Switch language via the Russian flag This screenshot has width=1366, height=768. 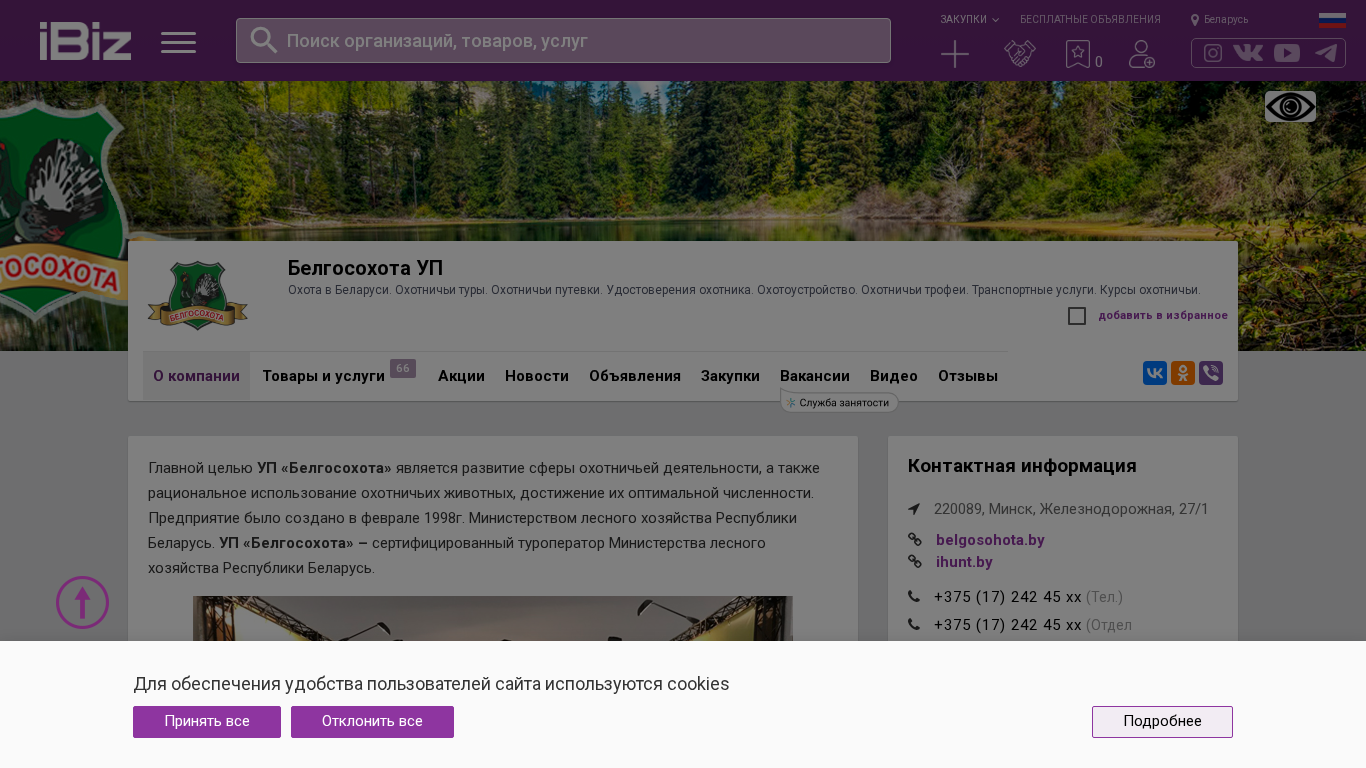1332,20
